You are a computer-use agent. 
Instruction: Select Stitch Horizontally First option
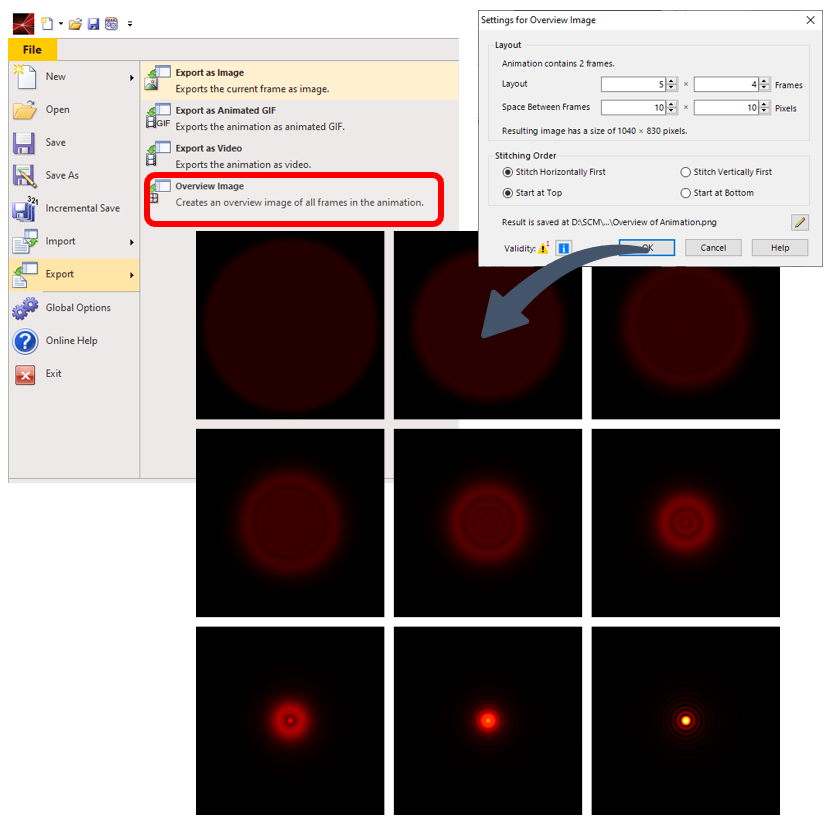pyautogui.click(x=508, y=172)
